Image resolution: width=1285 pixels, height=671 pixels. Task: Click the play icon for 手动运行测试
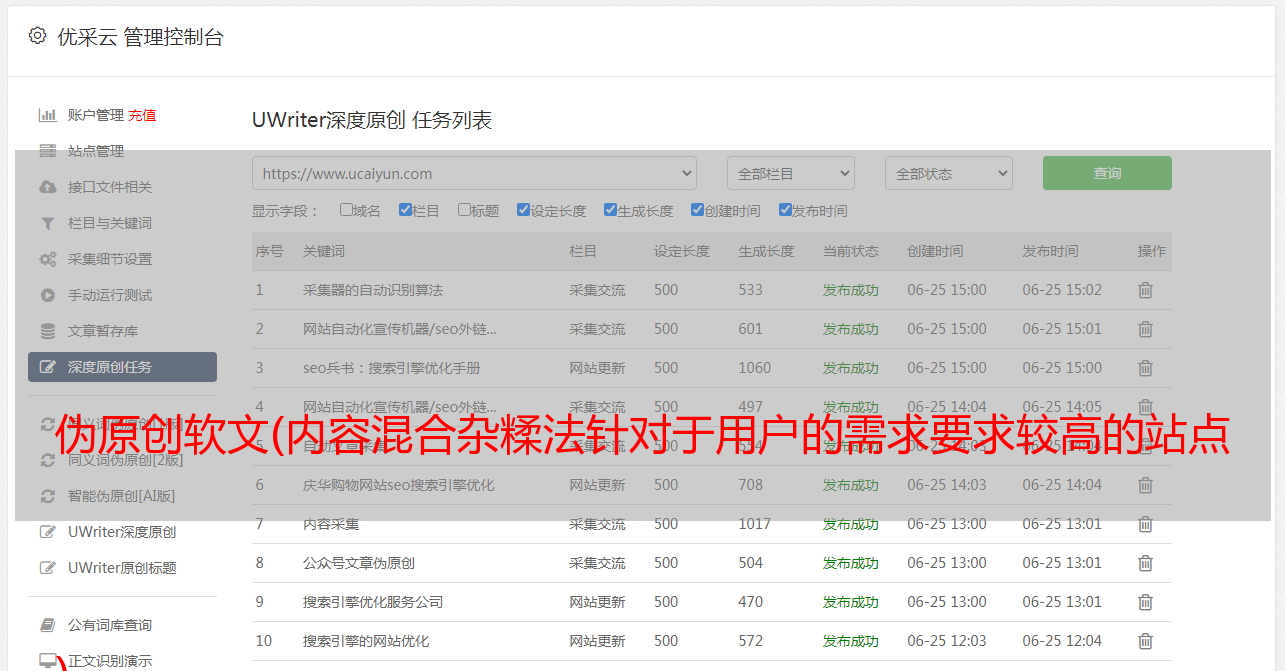[x=47, y=295]
